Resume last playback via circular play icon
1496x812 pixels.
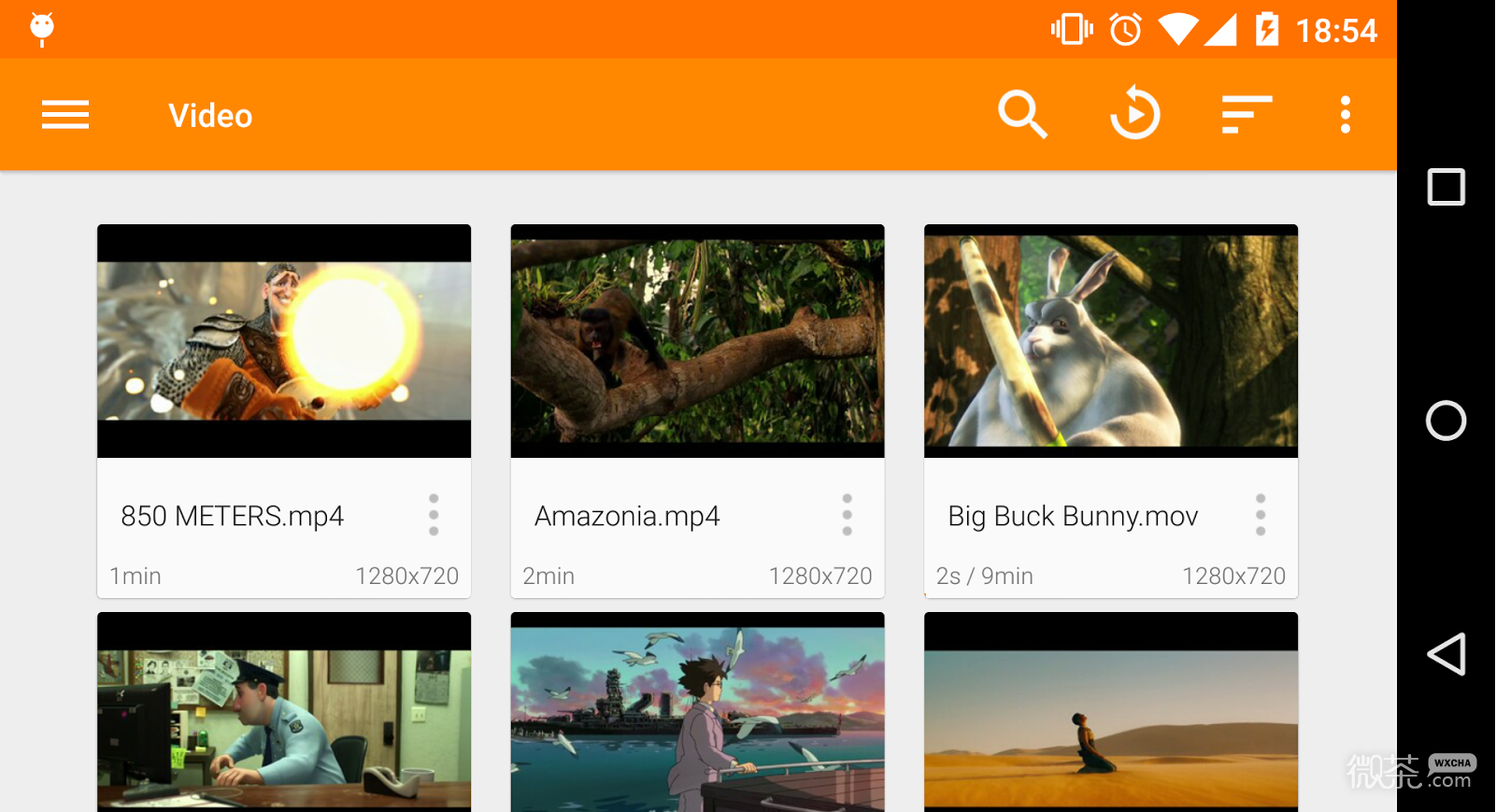click(x=1134, y=115)
